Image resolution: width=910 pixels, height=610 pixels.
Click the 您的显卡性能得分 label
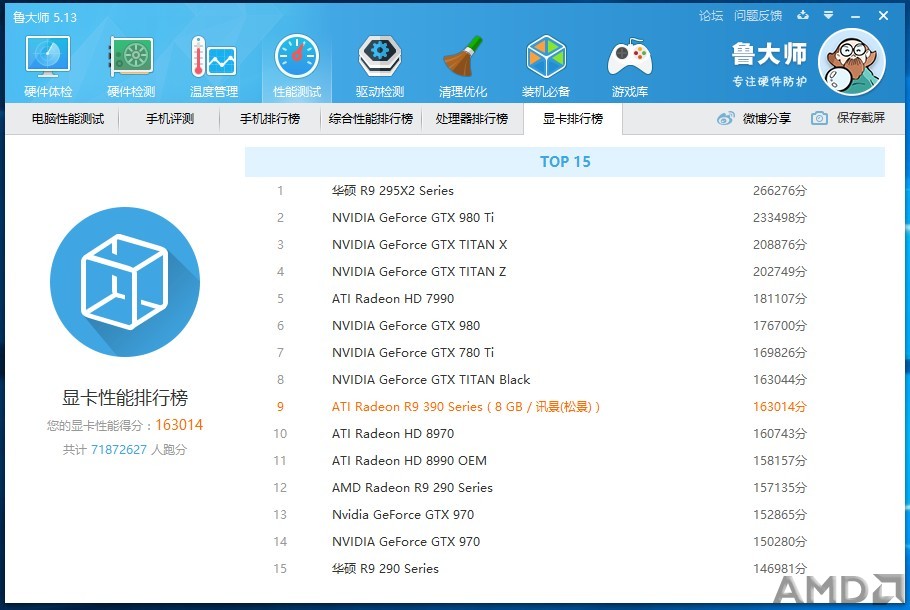coord(95,425)
